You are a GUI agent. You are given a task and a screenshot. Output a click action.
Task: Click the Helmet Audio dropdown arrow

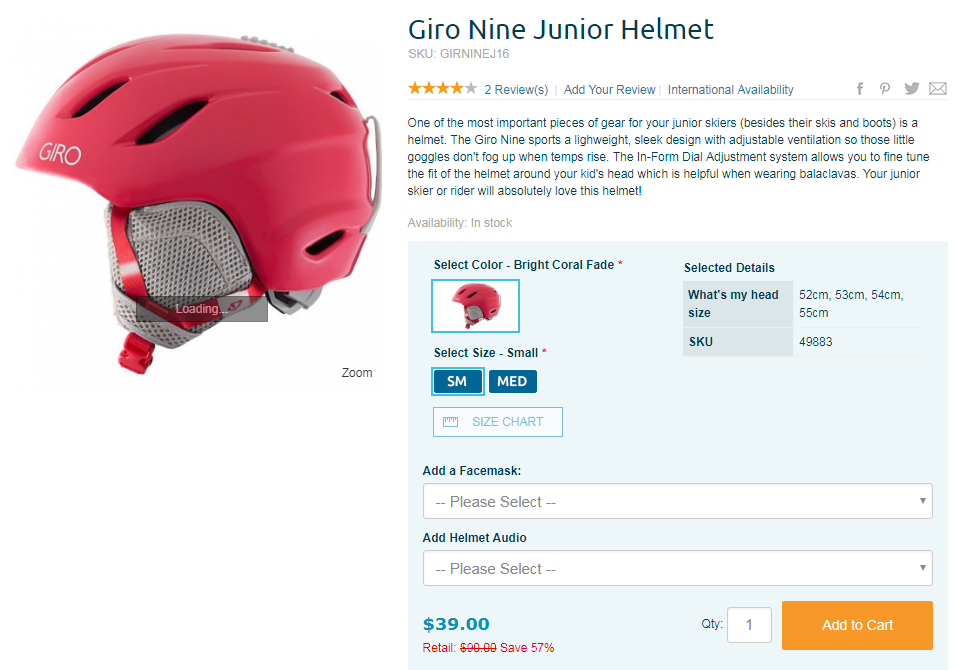coord(922,568)
